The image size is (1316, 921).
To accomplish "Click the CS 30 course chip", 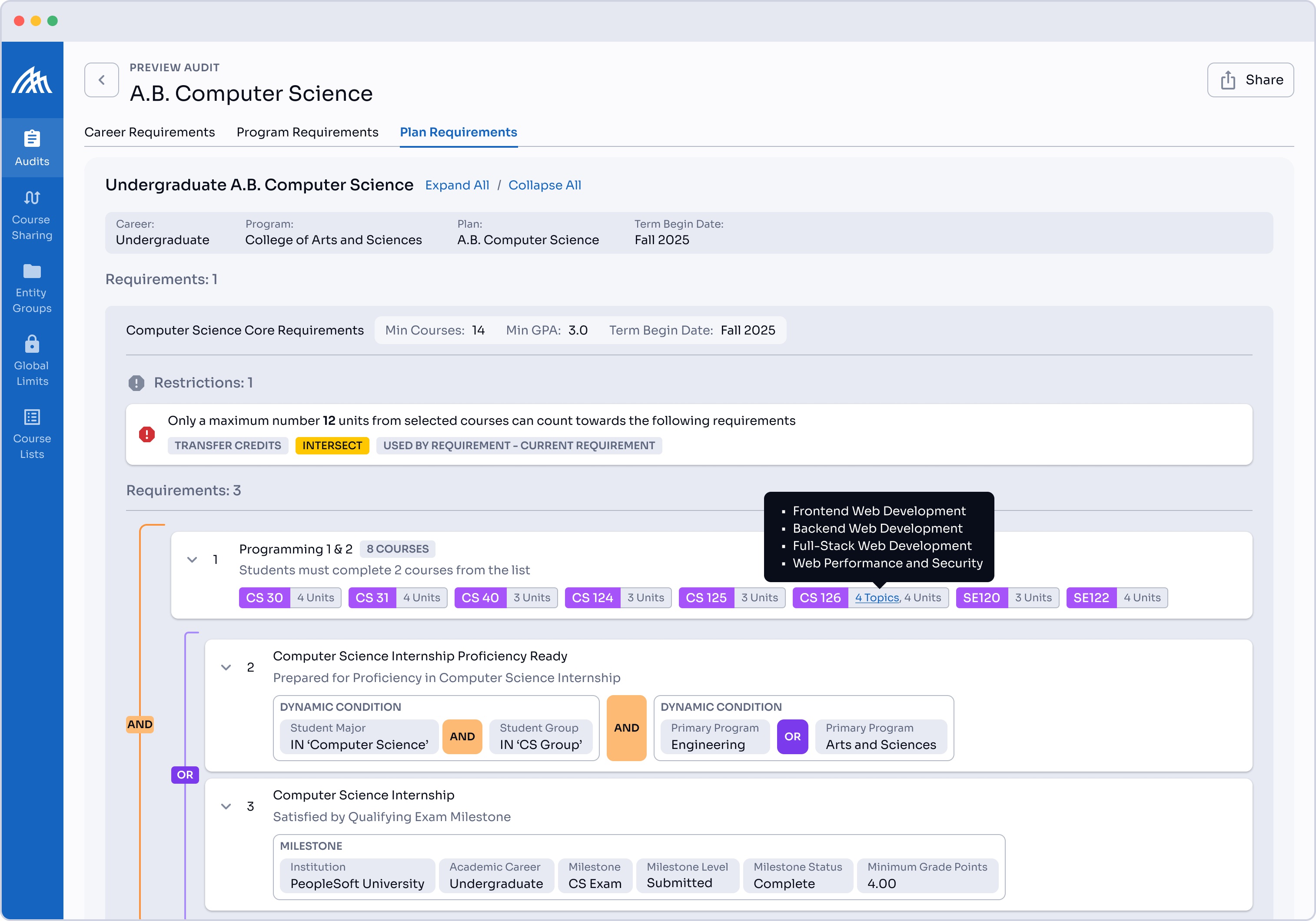I will point(290,597).
